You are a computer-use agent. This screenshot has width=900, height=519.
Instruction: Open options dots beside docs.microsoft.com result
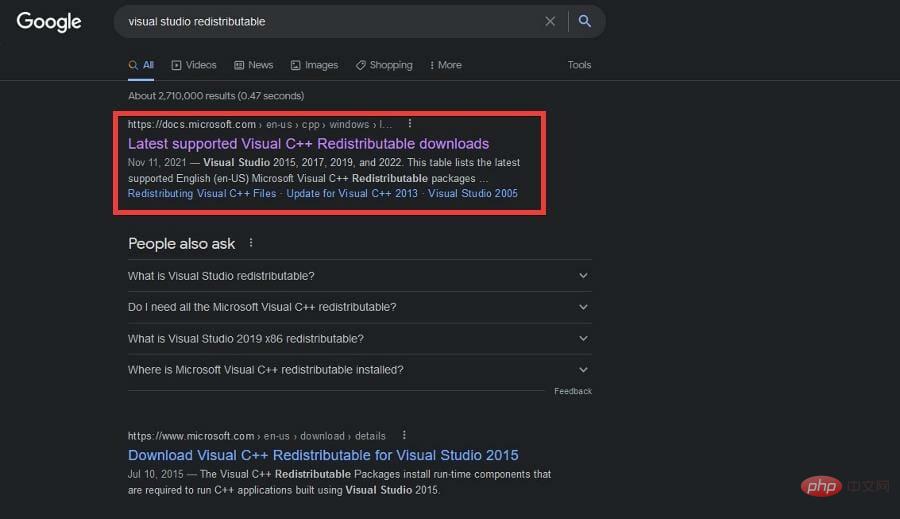pos(410,124)
